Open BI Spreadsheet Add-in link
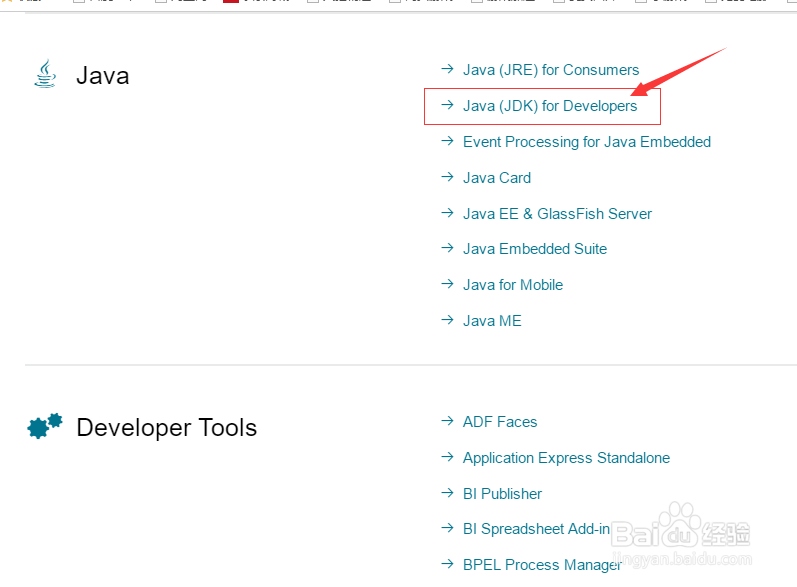Viewport: 797px width, 587px height. (x=536, y=529)
